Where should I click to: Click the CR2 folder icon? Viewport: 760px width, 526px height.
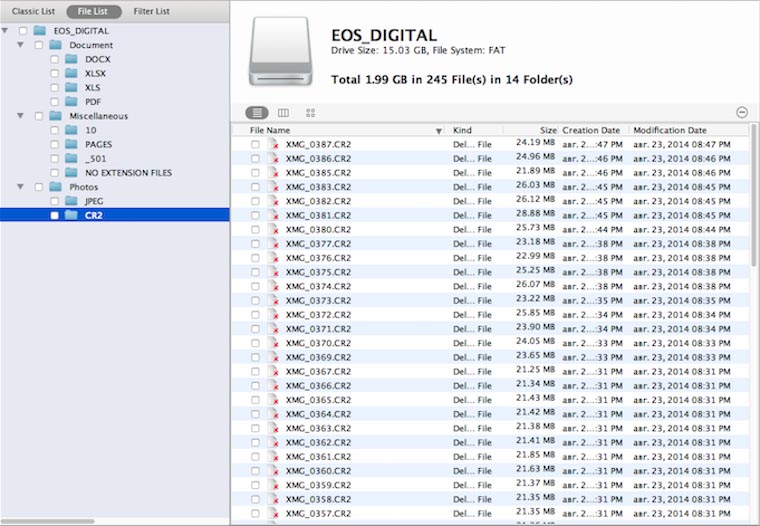[71, 215]
